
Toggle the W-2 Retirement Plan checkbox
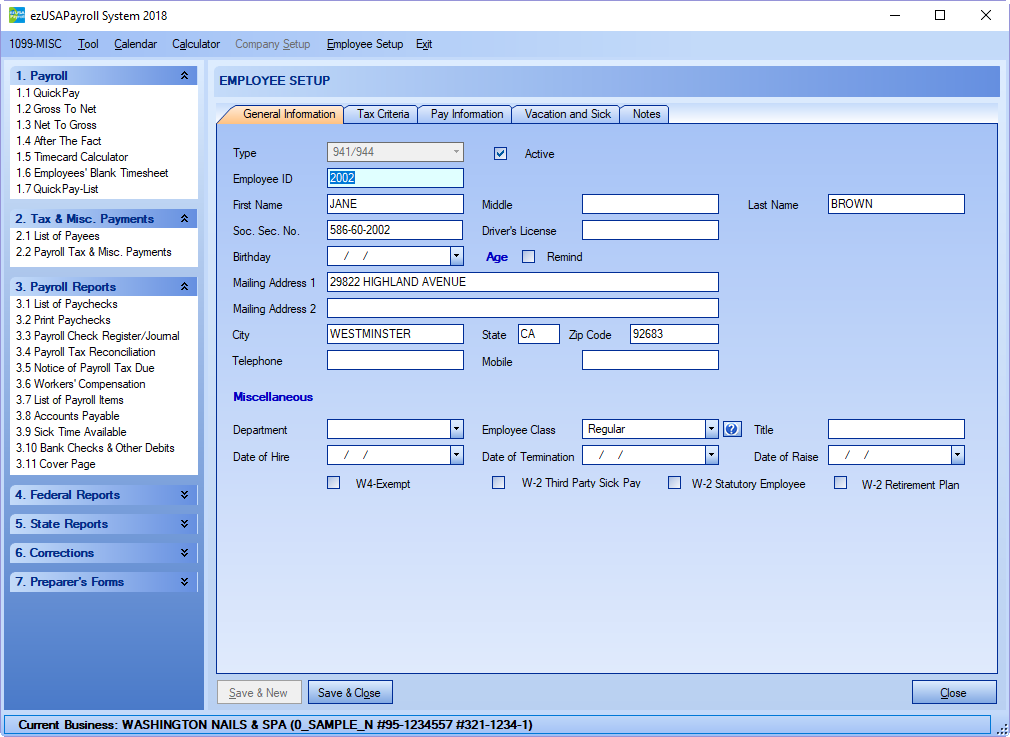coord(841,484)
